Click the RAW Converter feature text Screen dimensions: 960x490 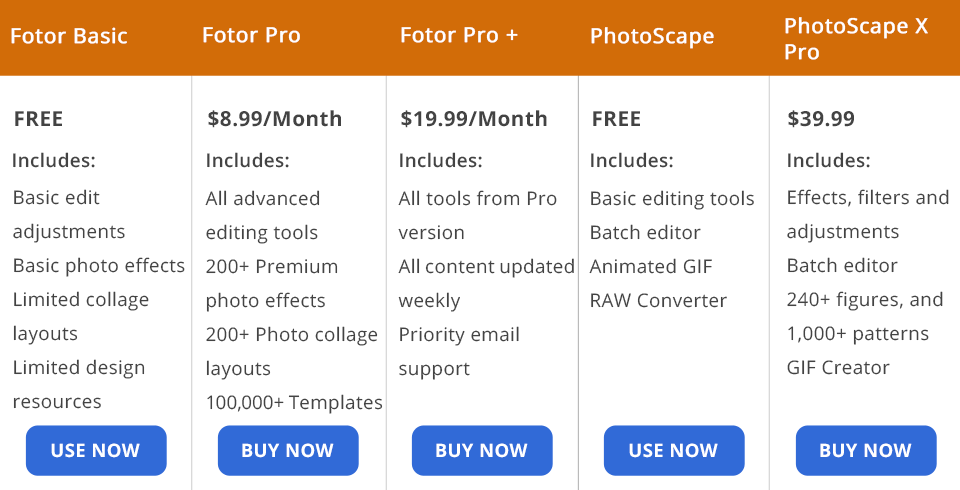coord(658,300)
